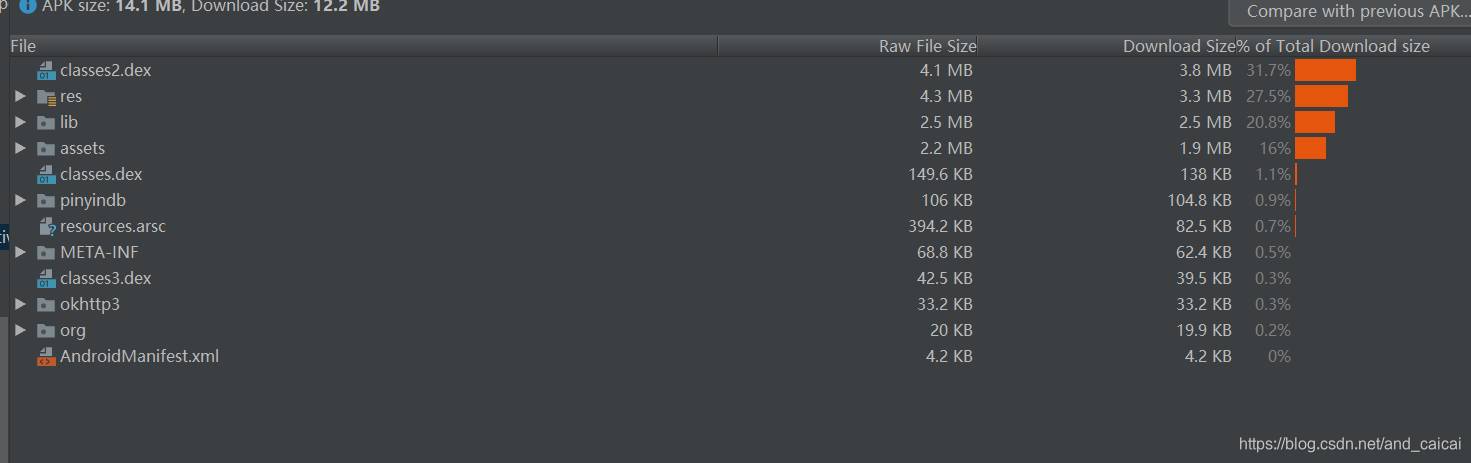Expand the META-INF folder
The height and width of the screenshot is (463, 1471).
pos(19,253)
